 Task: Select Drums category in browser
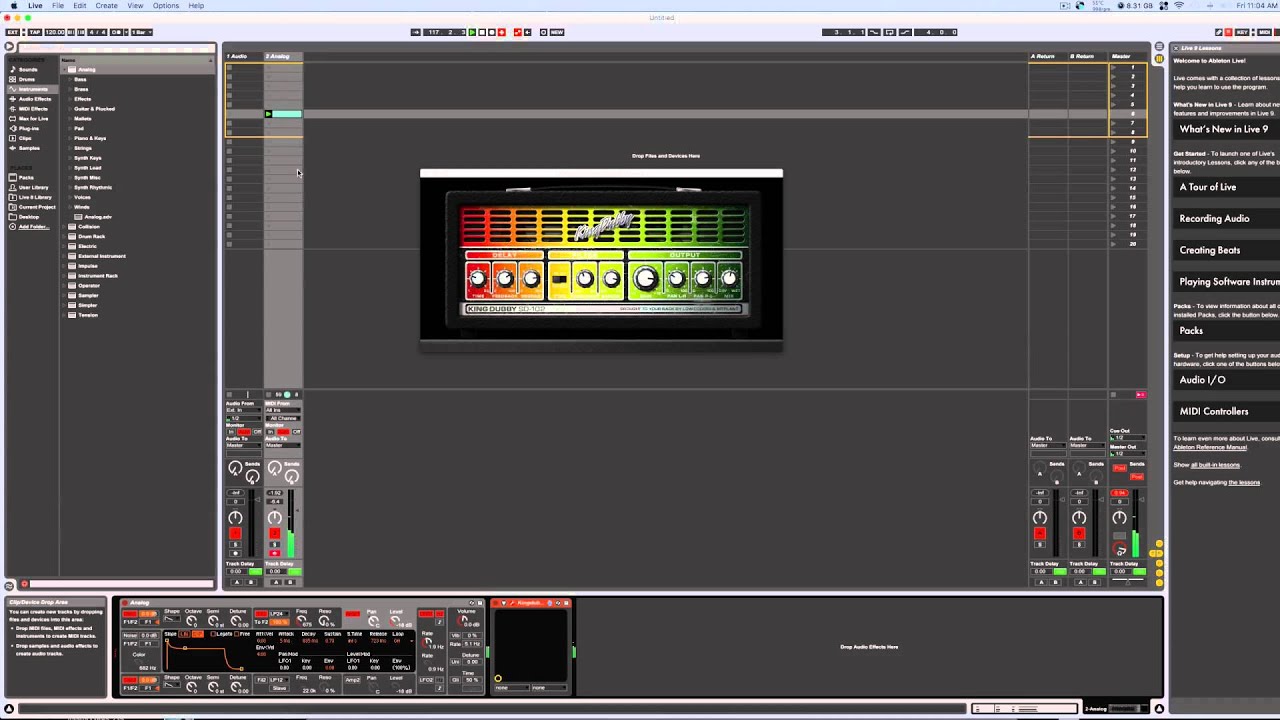[x=27, y=79]
